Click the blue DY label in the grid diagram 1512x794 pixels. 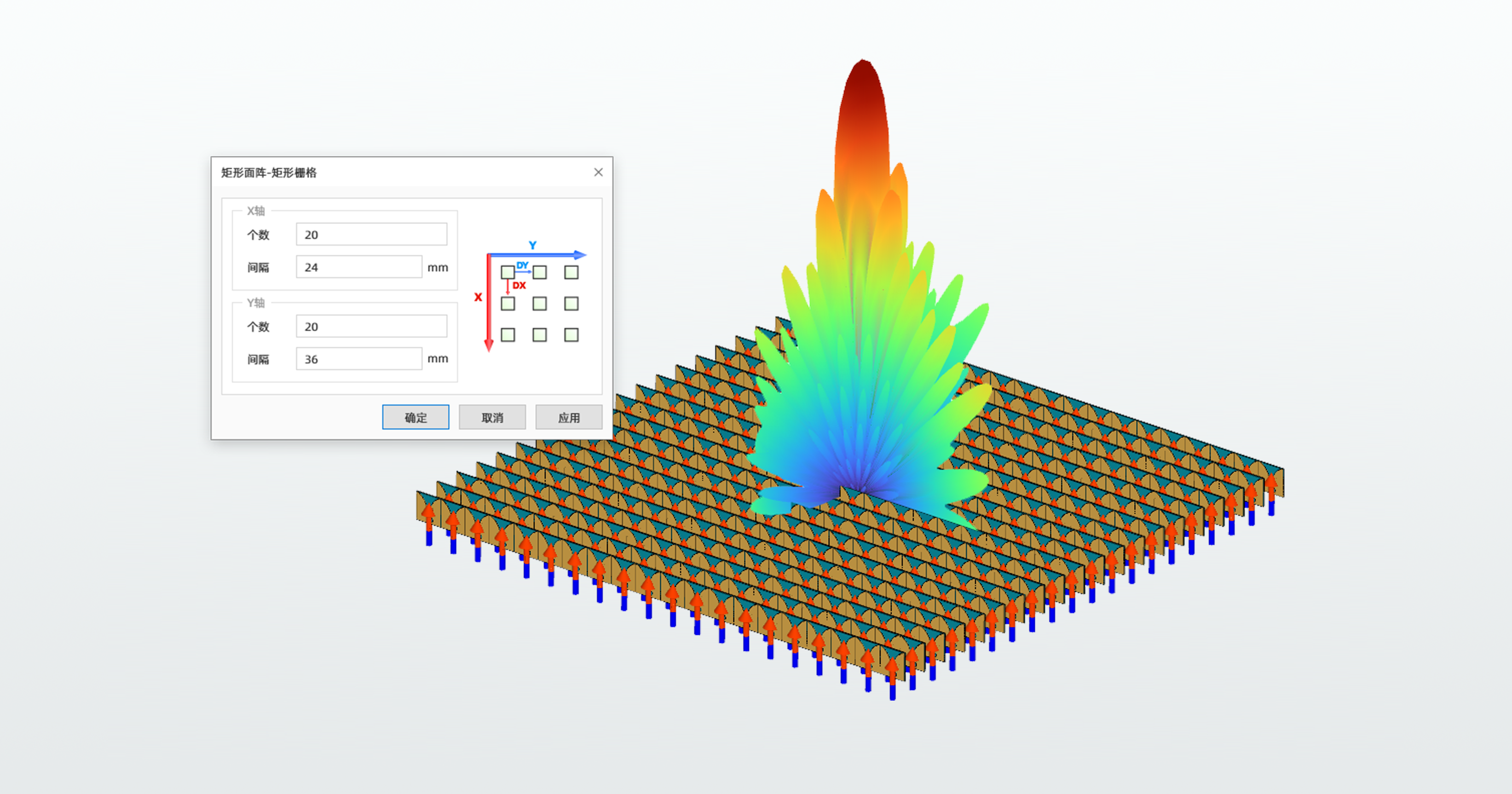click(x=522, y=265)
